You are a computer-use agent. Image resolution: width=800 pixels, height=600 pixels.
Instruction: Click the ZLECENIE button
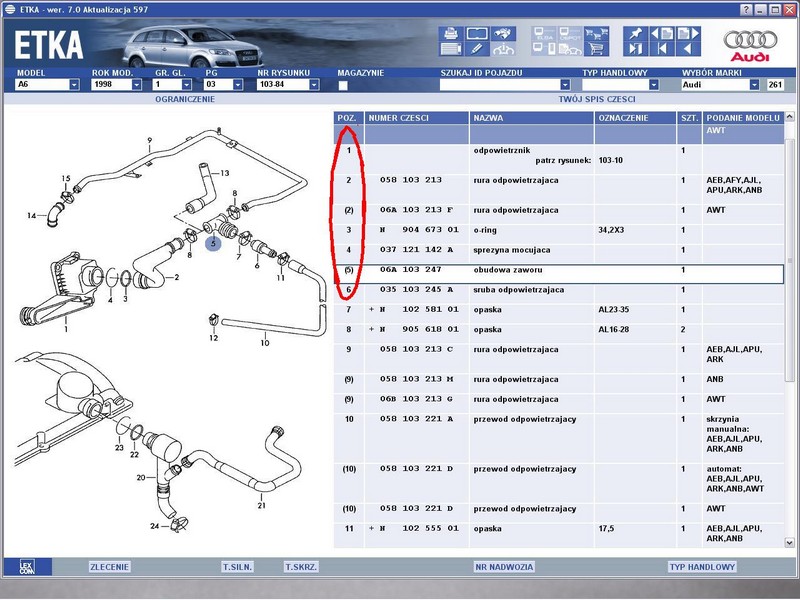110,567
